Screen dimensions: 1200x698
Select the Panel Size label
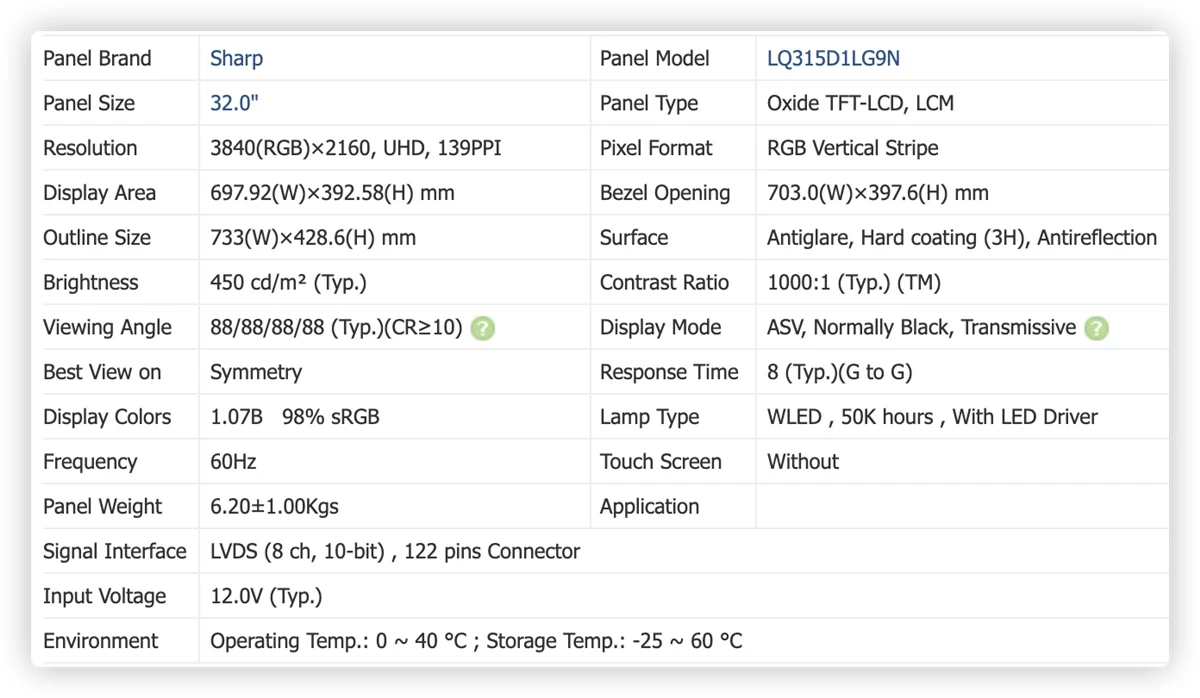(89, 103)
